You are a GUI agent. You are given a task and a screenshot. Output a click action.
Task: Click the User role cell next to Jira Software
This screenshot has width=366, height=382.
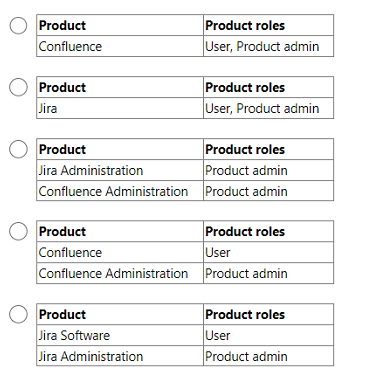[268, 335]
